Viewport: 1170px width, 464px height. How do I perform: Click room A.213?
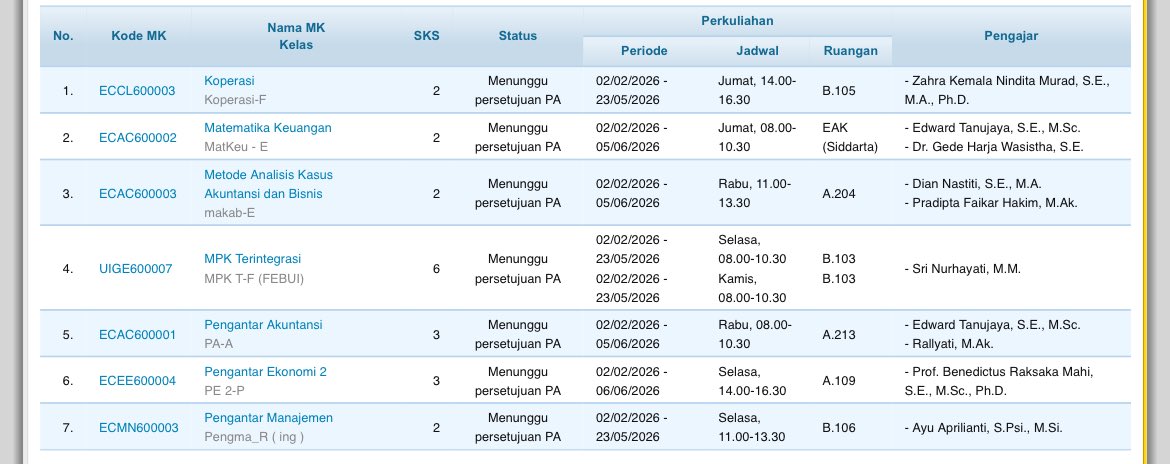[x=839, y=335]
